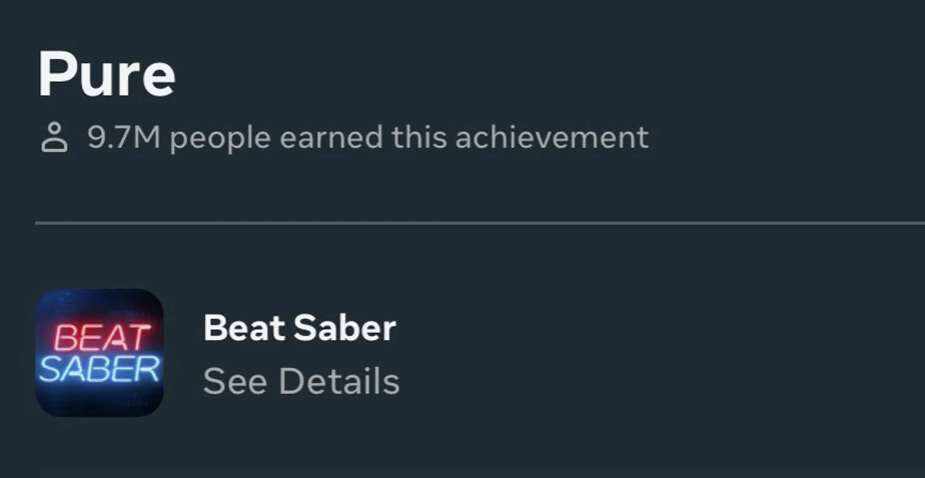Click the word "people" in the subtitle

(220, 137)
